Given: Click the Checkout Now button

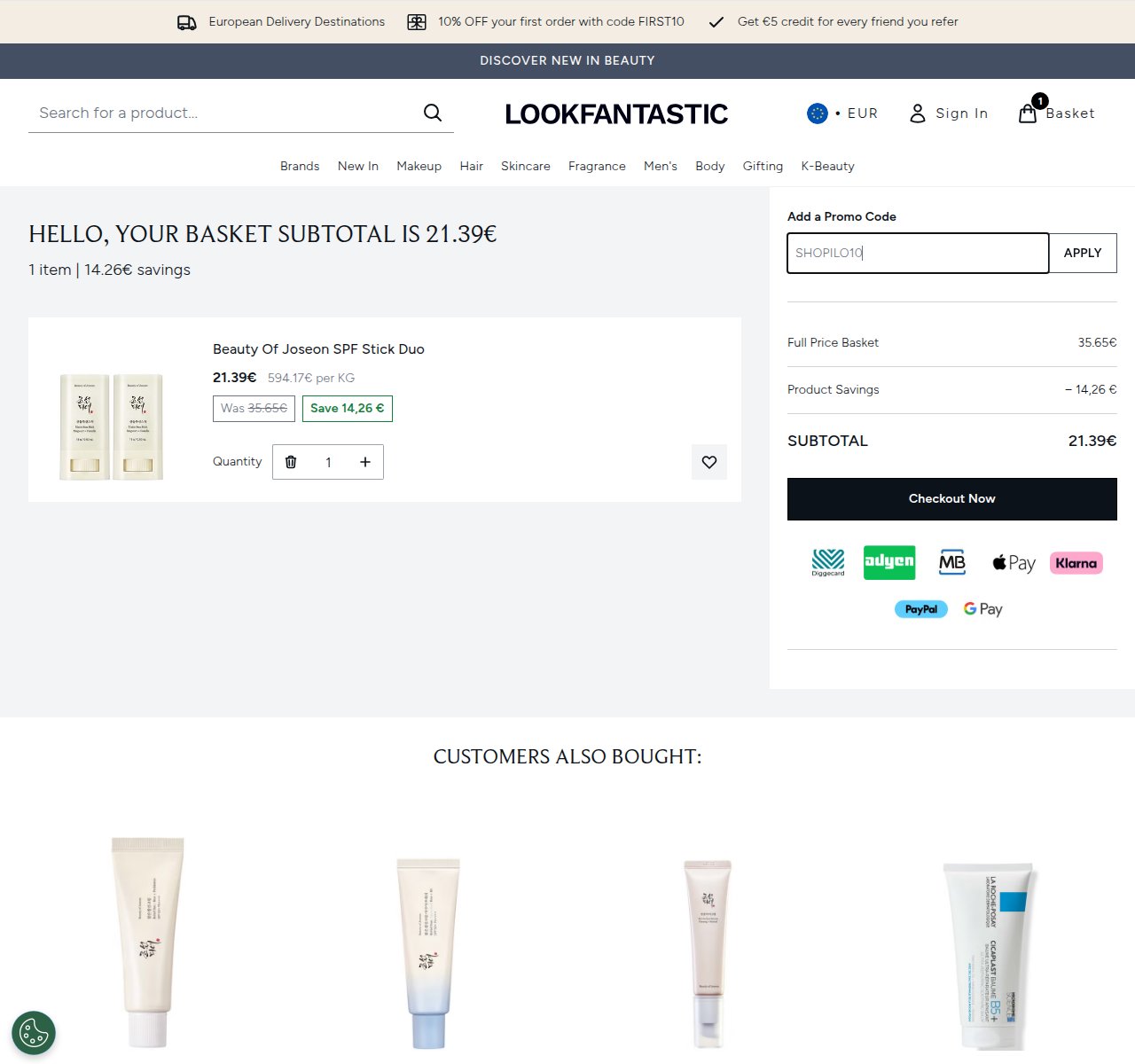Looking at the screenshot, I should coord(952,499).
